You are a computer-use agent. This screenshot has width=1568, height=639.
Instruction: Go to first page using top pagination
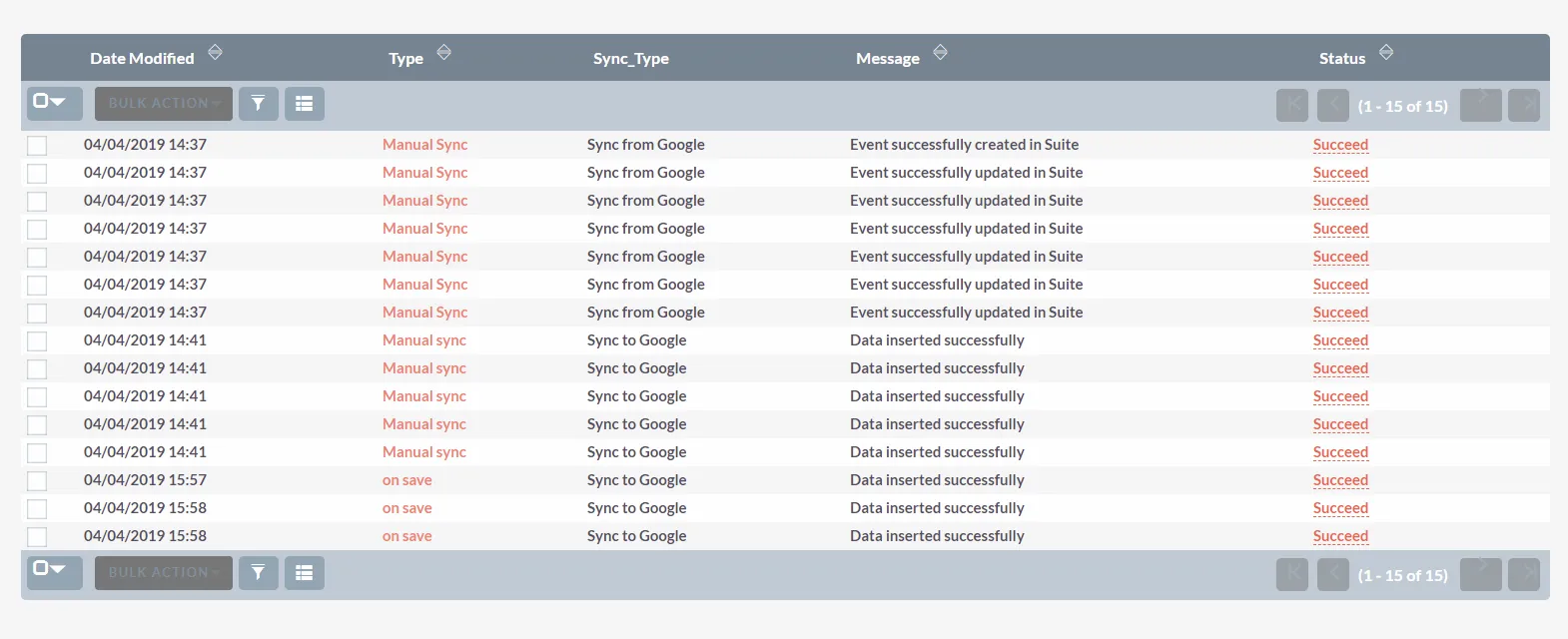point(1292,105)
